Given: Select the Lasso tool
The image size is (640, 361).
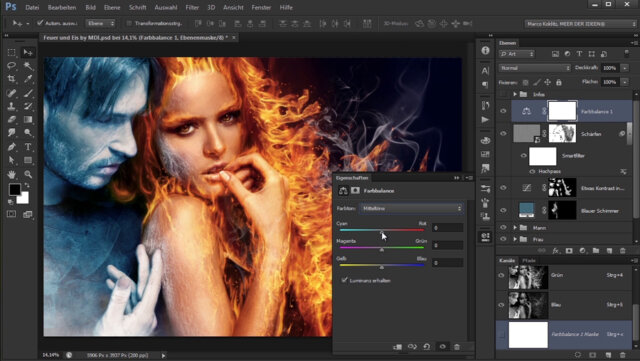Looking at the screenshot, I should click(x=11, y=66).
